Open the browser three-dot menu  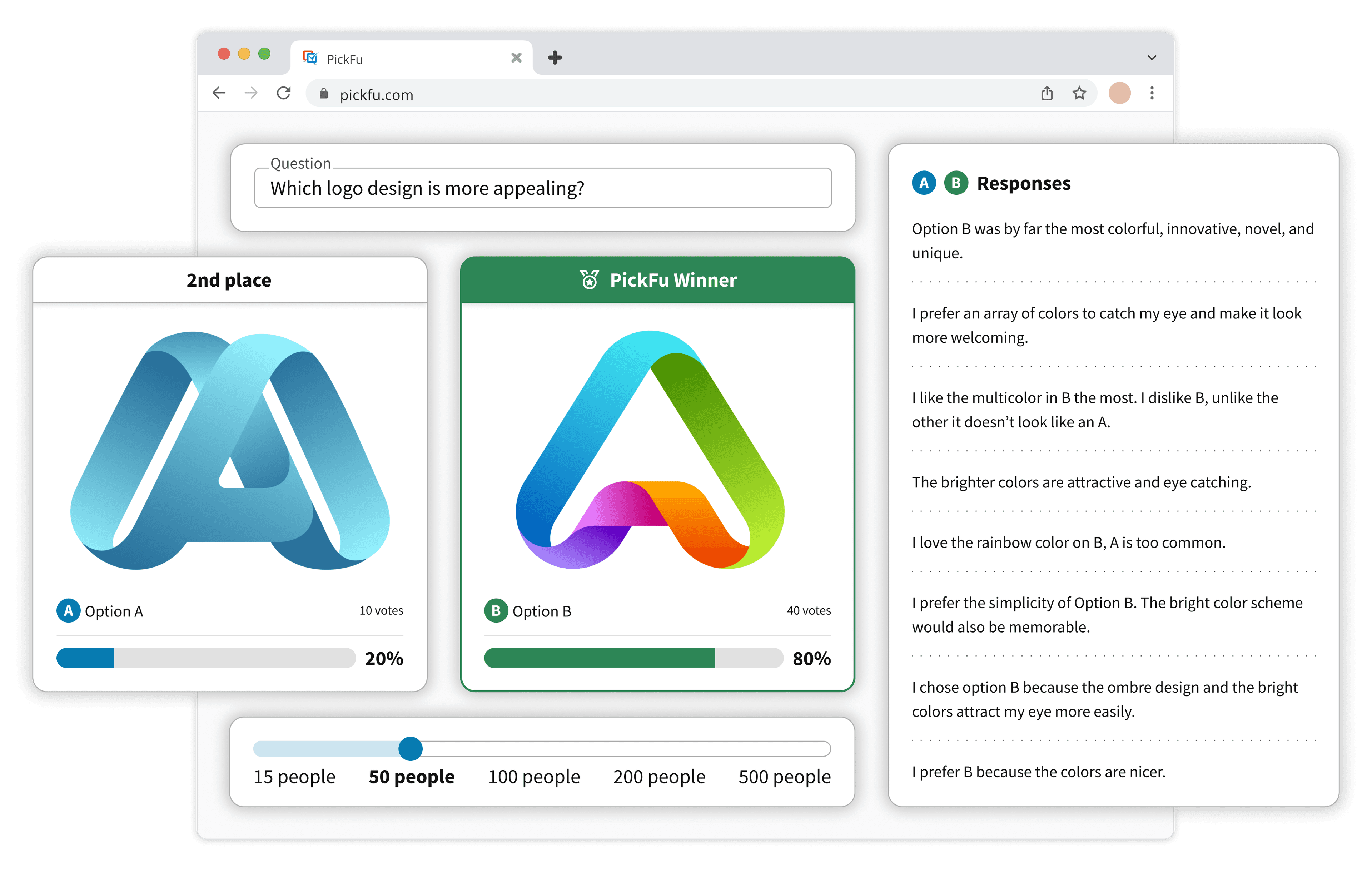coord(1152,93)
